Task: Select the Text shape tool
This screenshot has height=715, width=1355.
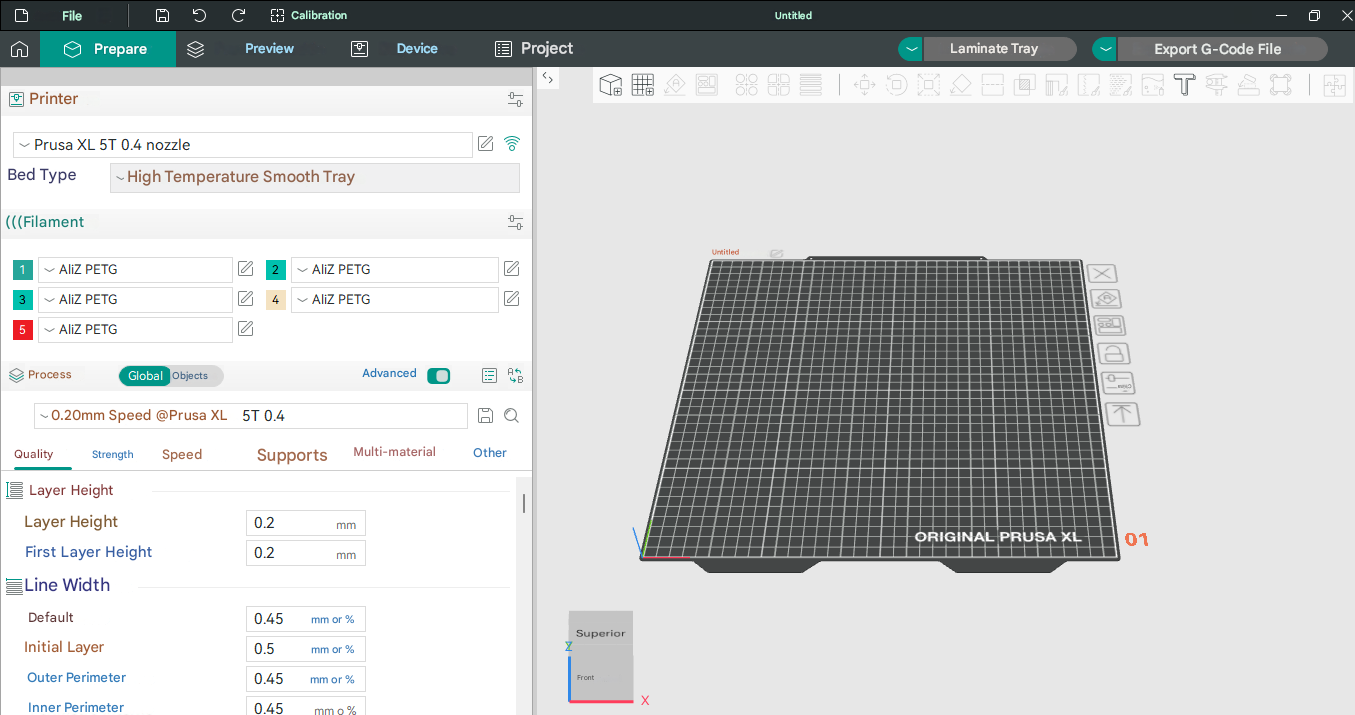Action: coord(1185,86)
